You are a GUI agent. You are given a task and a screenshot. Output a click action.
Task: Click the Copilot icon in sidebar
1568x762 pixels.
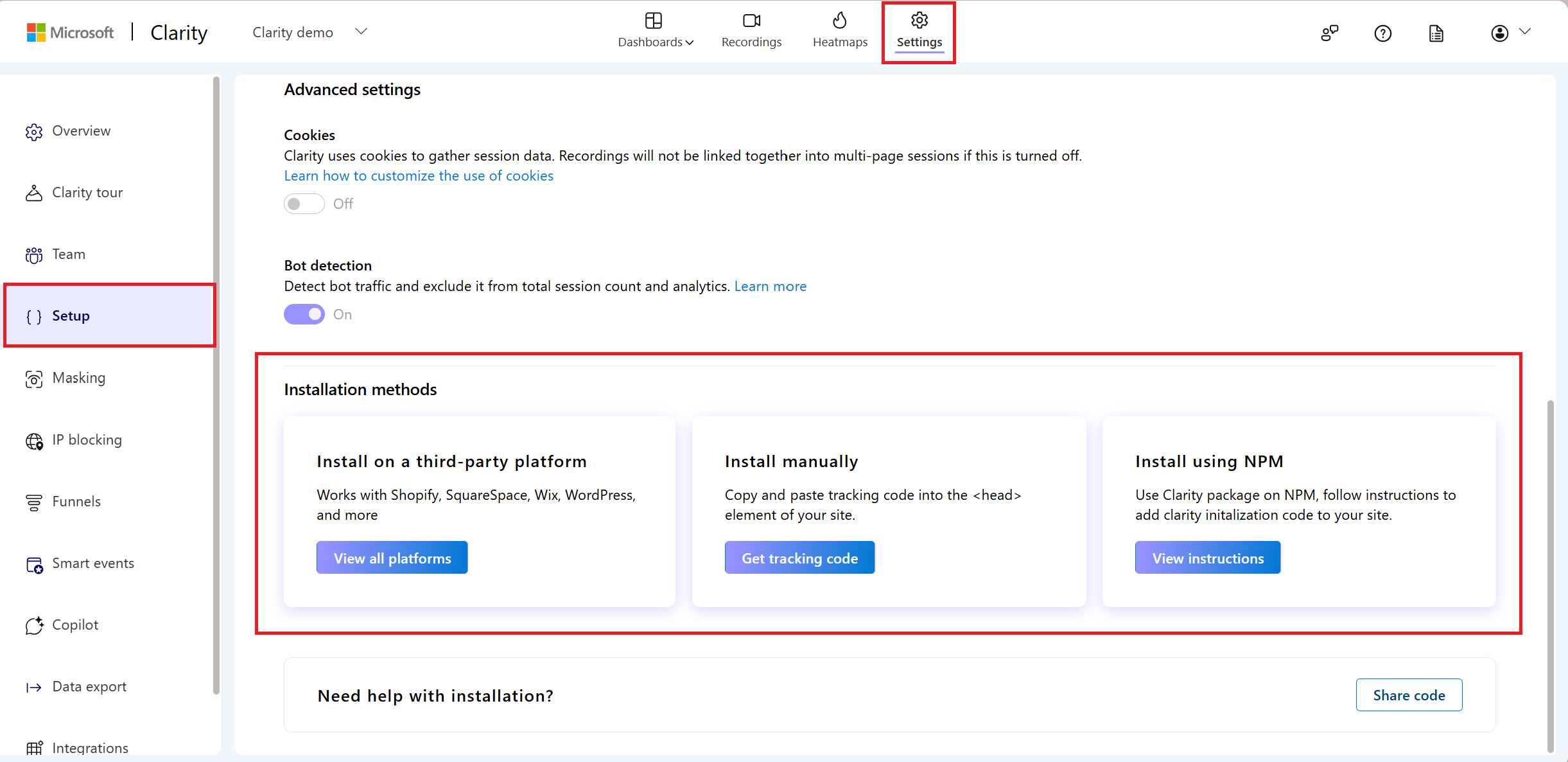click(x=35, y=624)
